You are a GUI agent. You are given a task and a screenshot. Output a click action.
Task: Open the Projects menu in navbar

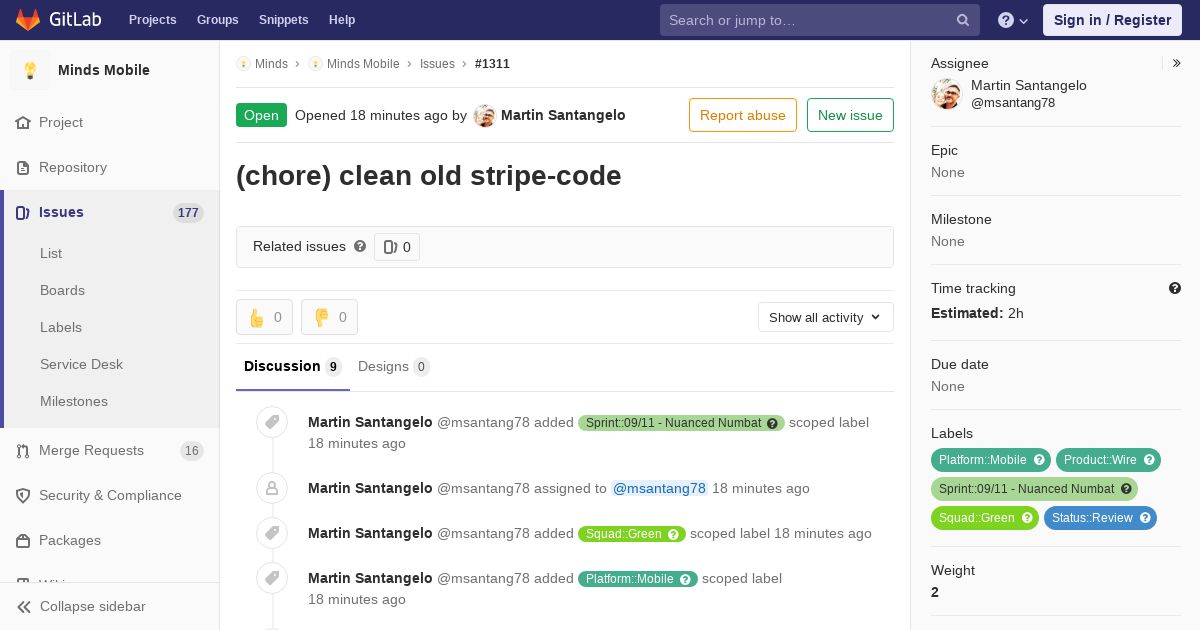click(152, 20)
